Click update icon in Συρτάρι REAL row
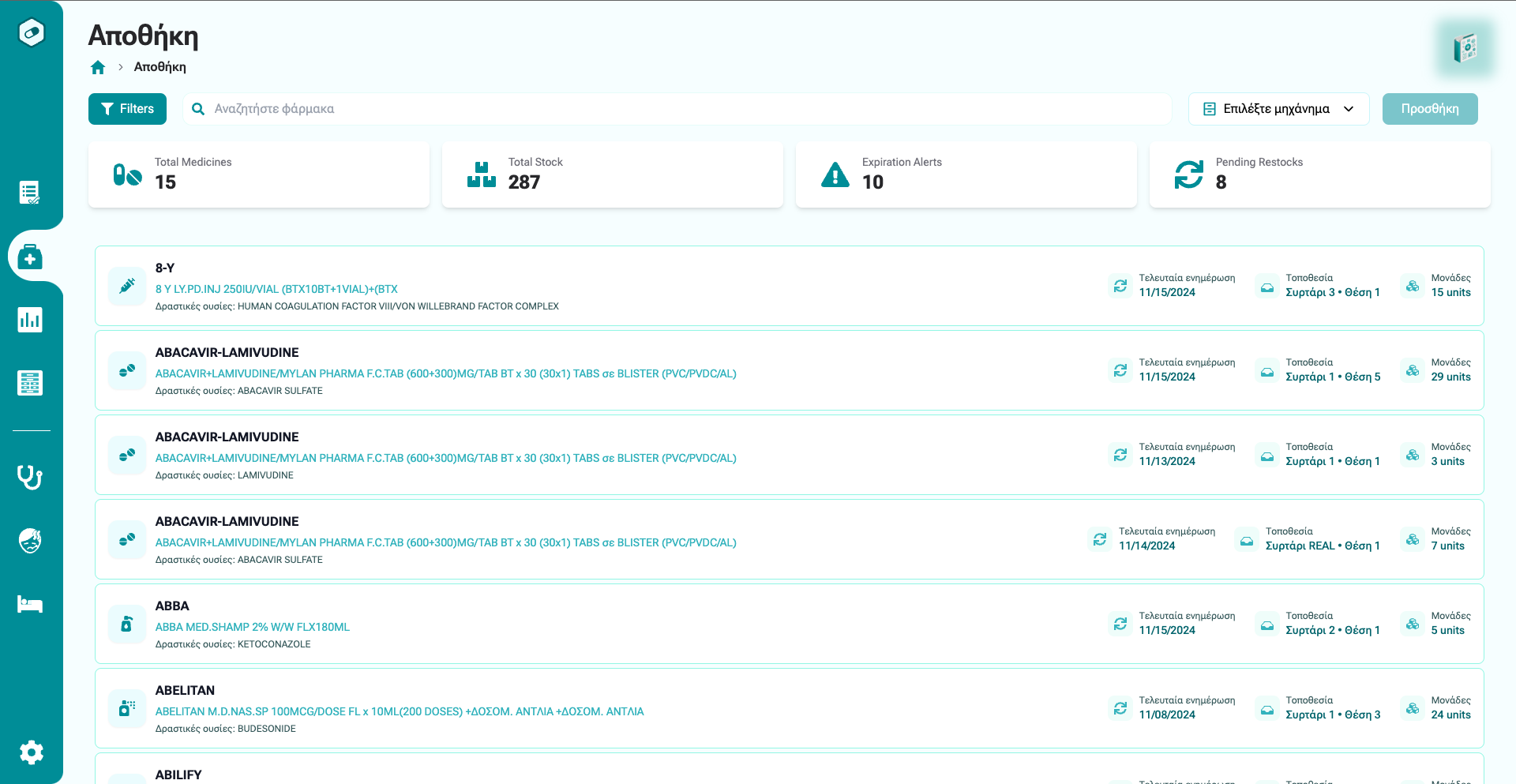The image size is (1516, 784). pos(1100,539)
